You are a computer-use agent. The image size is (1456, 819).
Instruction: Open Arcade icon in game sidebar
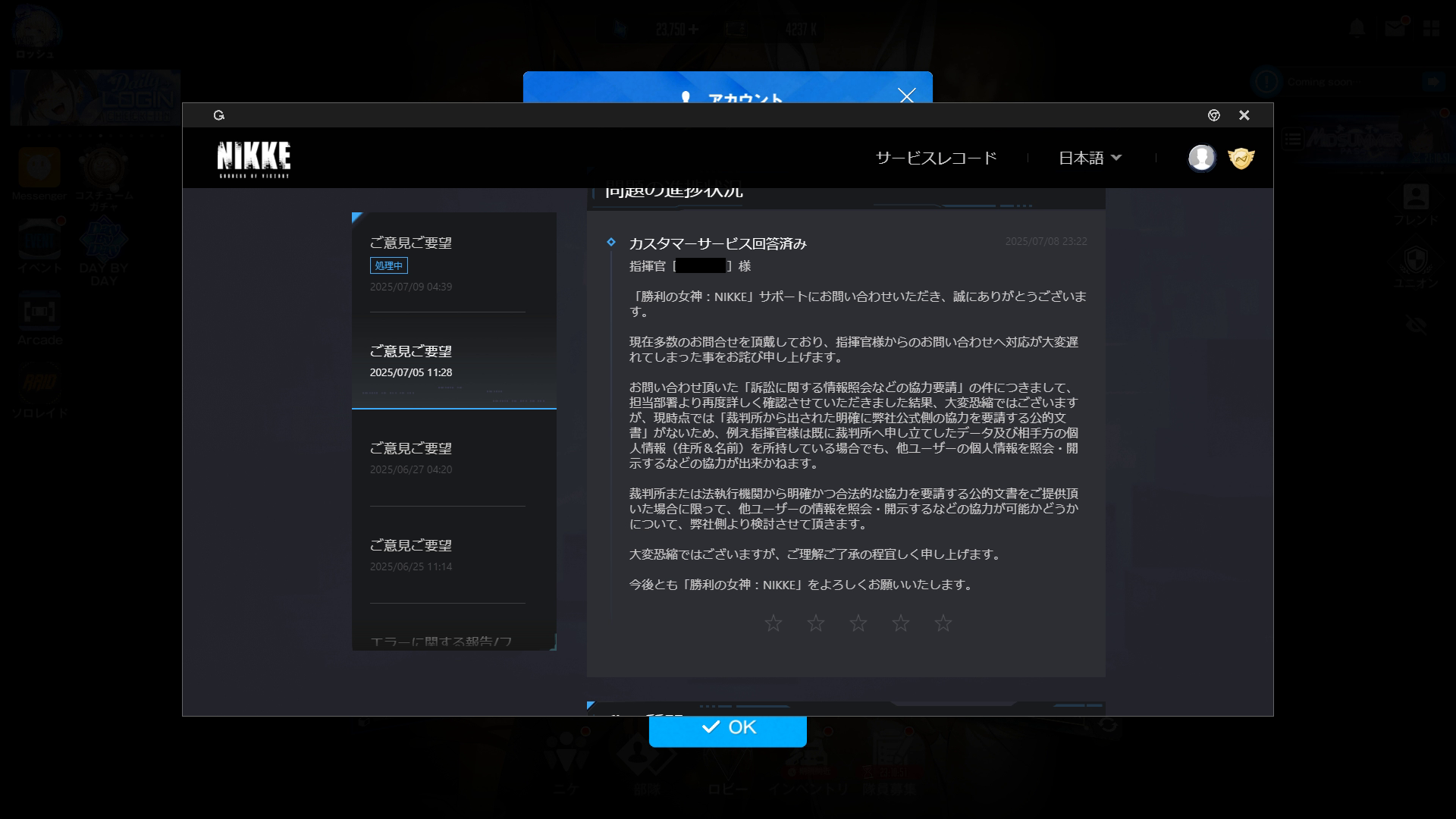coord(39,318)
